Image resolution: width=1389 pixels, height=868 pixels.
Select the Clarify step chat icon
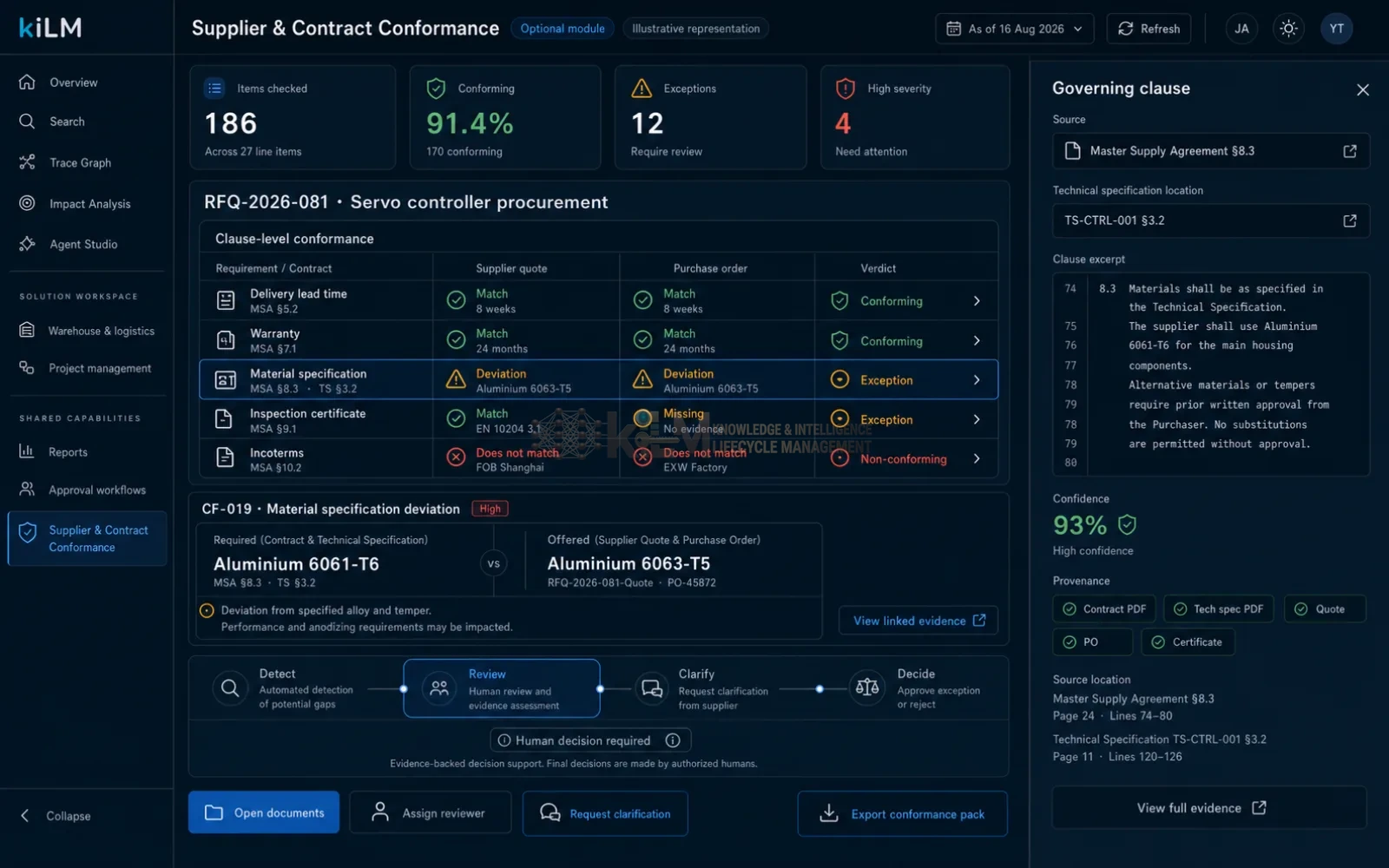pyautogui.click(x=651, y=688)
